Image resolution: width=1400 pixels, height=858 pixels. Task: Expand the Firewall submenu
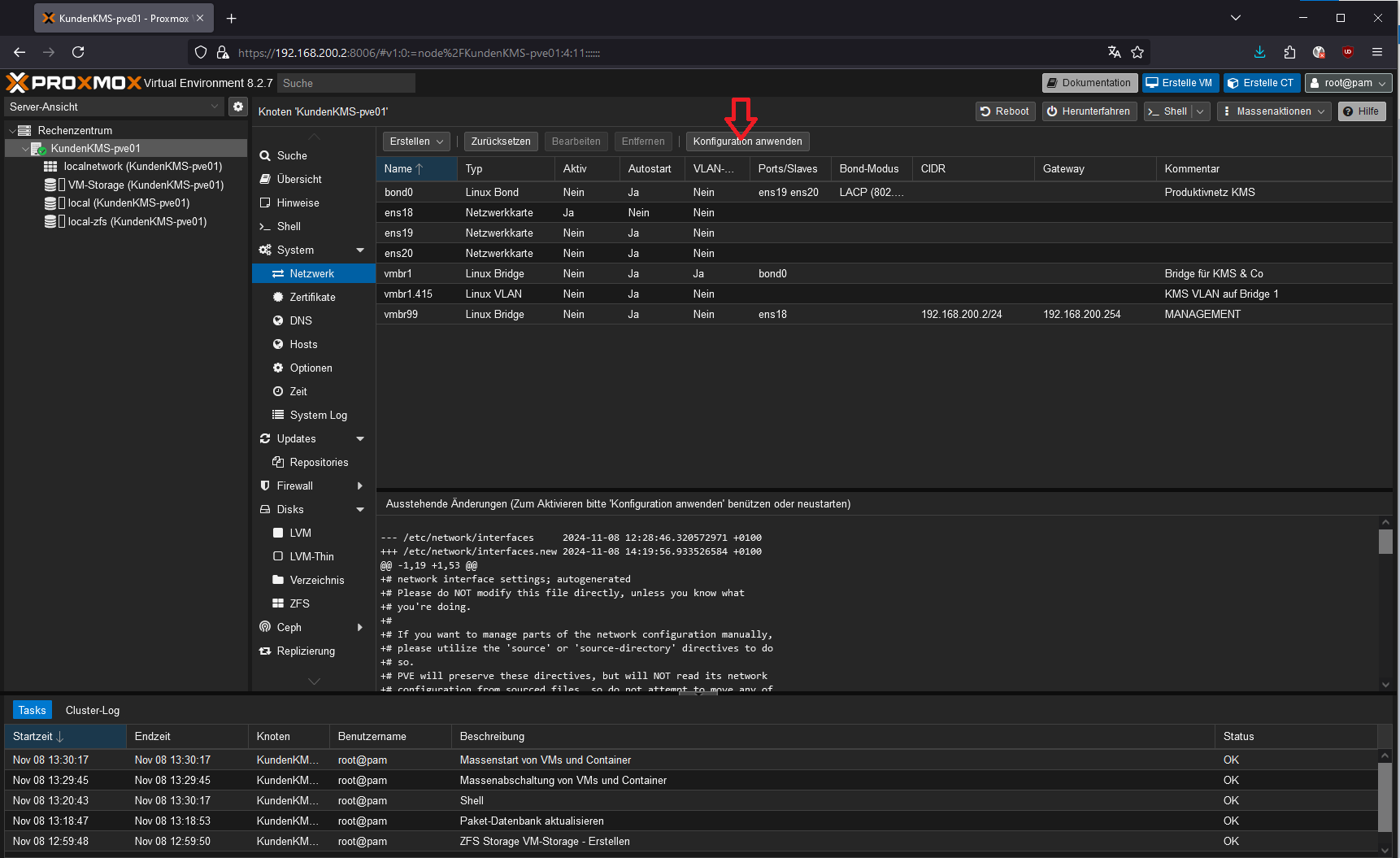click(x=360, y=486)
